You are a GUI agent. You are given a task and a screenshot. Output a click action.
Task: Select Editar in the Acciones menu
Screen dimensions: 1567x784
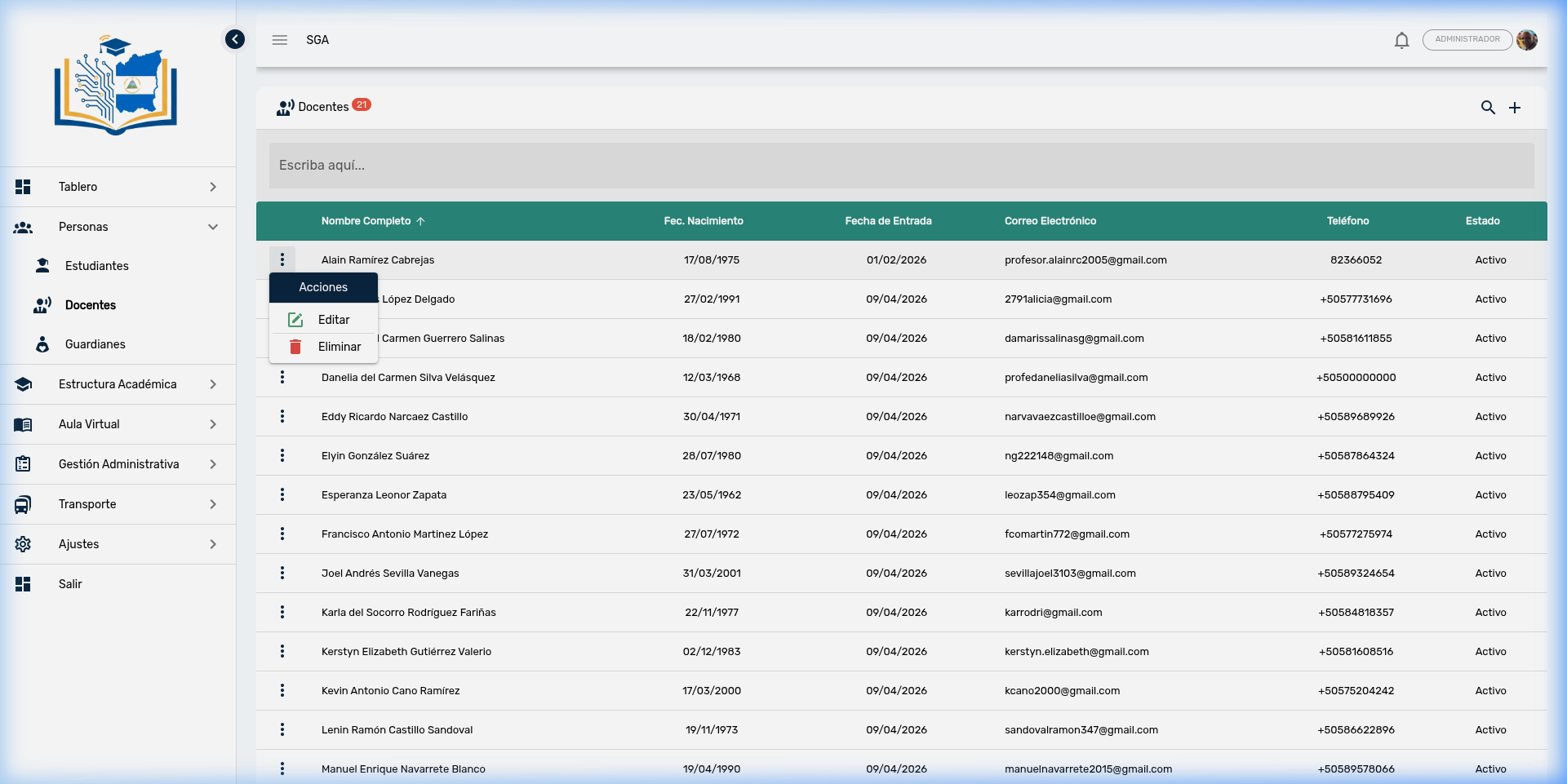point(333,320)
